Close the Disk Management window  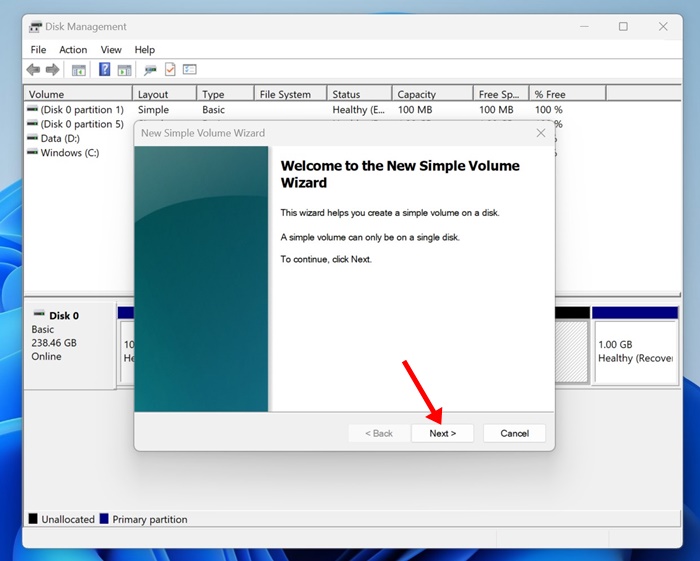tap(663, 27)
